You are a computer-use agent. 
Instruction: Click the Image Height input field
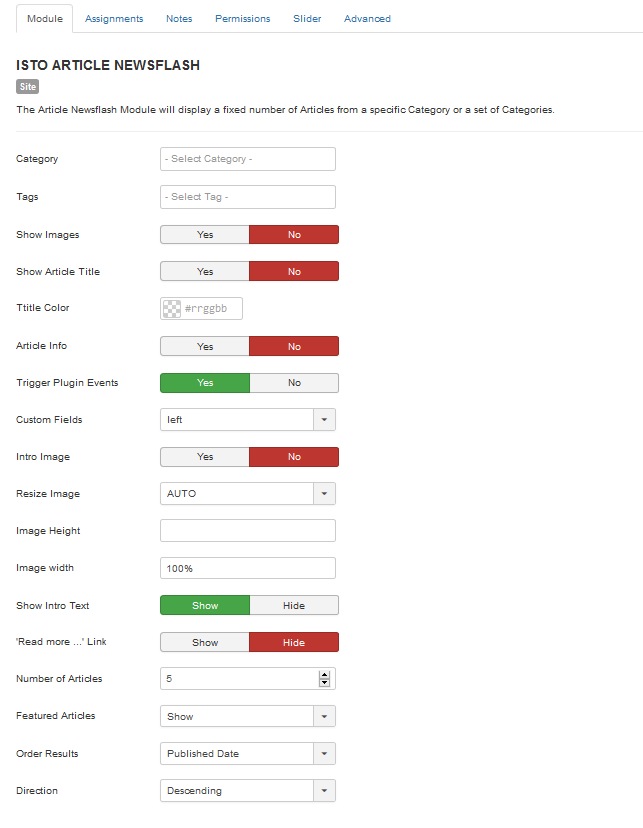(x=248, y=531)
